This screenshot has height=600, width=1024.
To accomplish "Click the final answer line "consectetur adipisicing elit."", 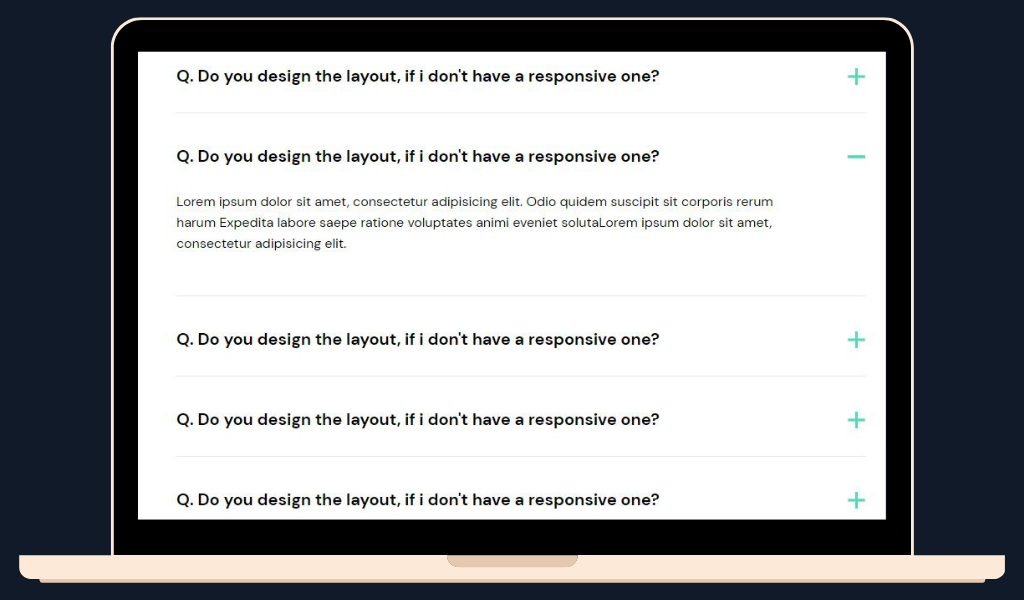I will [x=261, y=244].
